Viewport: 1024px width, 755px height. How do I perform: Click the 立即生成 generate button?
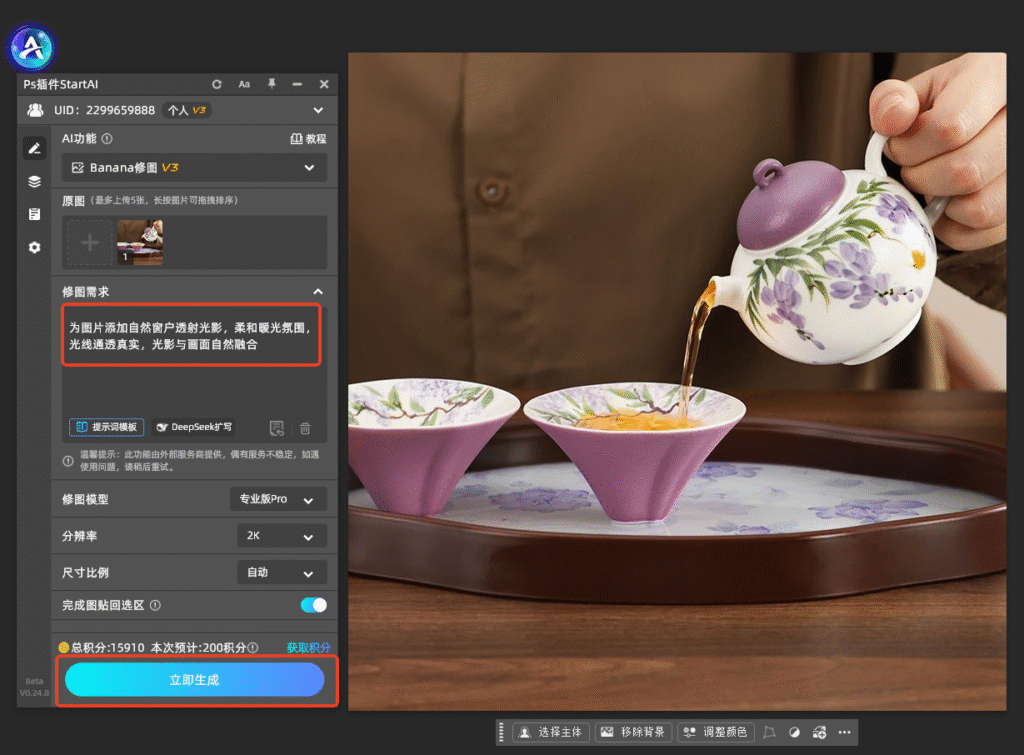[x=195, y=680]
